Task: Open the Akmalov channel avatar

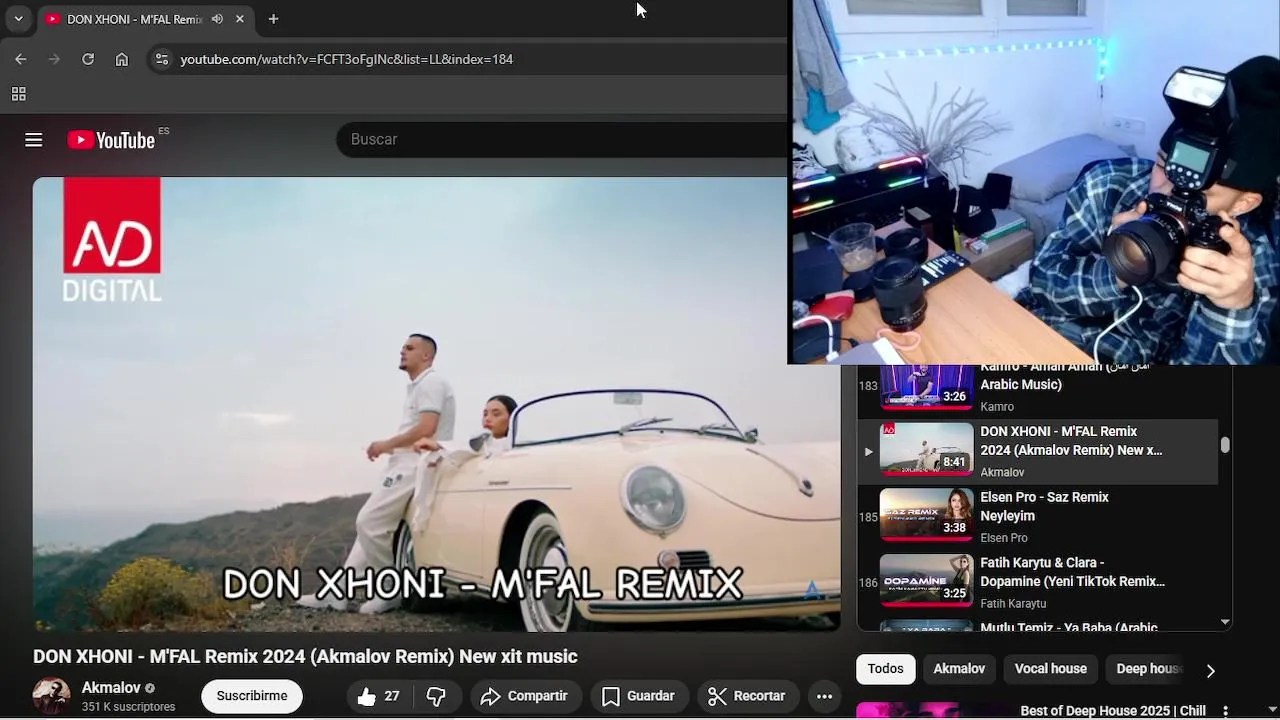Action: (x=52, y=696)
